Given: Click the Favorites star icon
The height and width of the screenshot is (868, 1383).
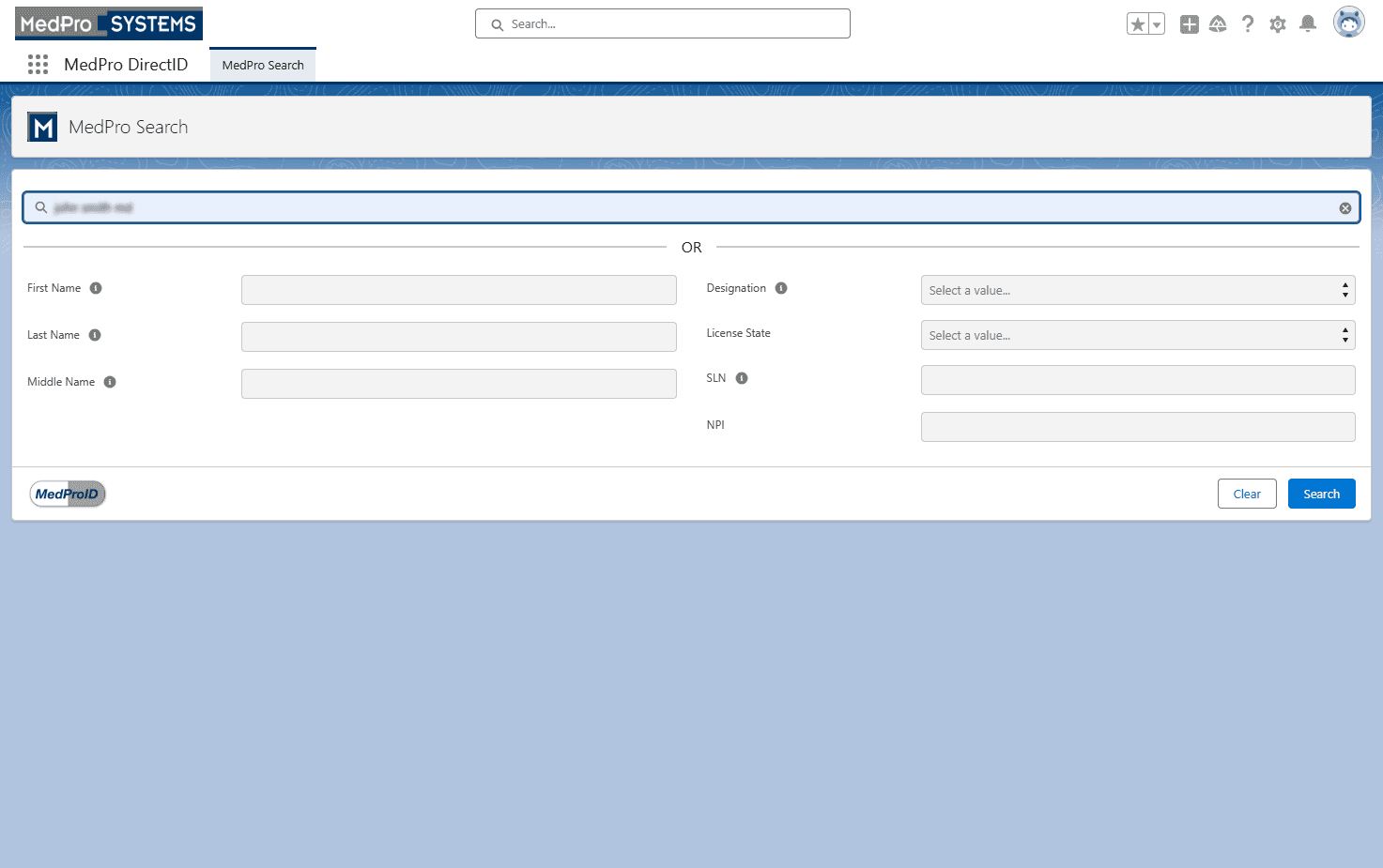Looking at the screenshot, I should (1138, 24).
